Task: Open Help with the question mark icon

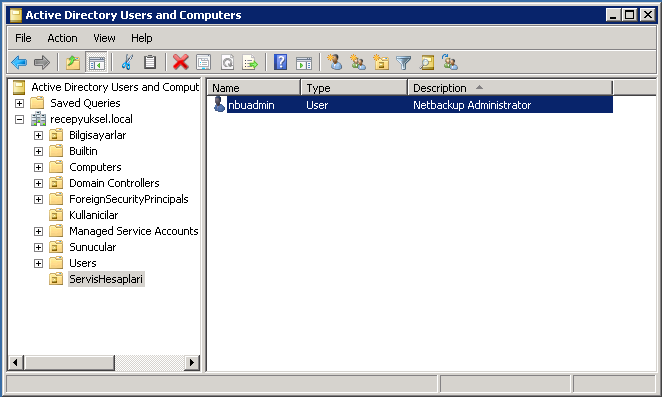Action: pyautogui.click(x=280, y=63)
